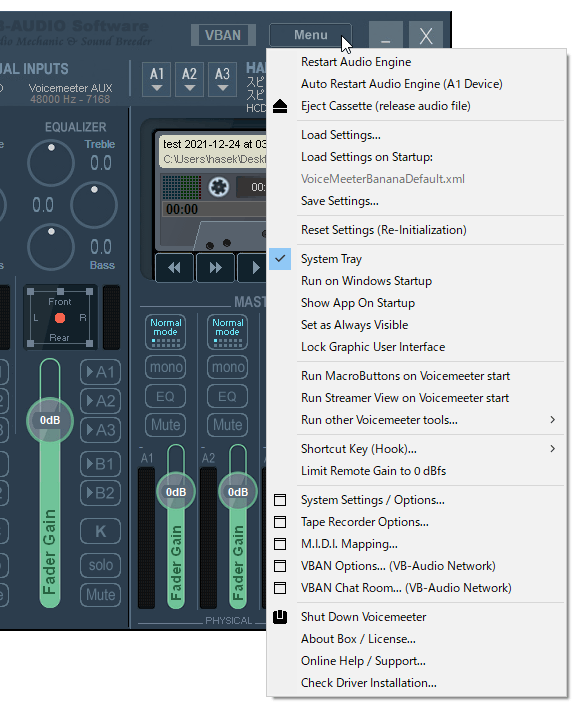580x710 pixels.
Task: Mute the A1 master bus
Action: [166, 425]
